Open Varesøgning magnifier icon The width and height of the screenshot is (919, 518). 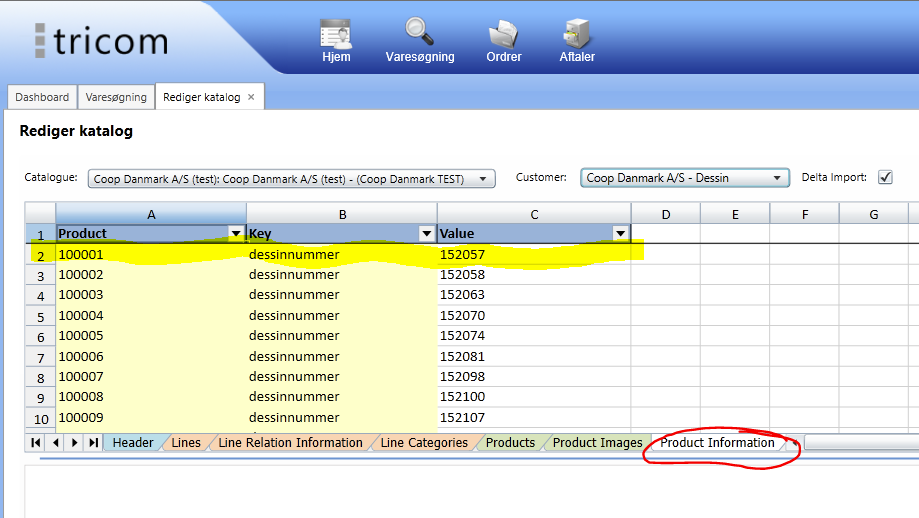[420, 40]
